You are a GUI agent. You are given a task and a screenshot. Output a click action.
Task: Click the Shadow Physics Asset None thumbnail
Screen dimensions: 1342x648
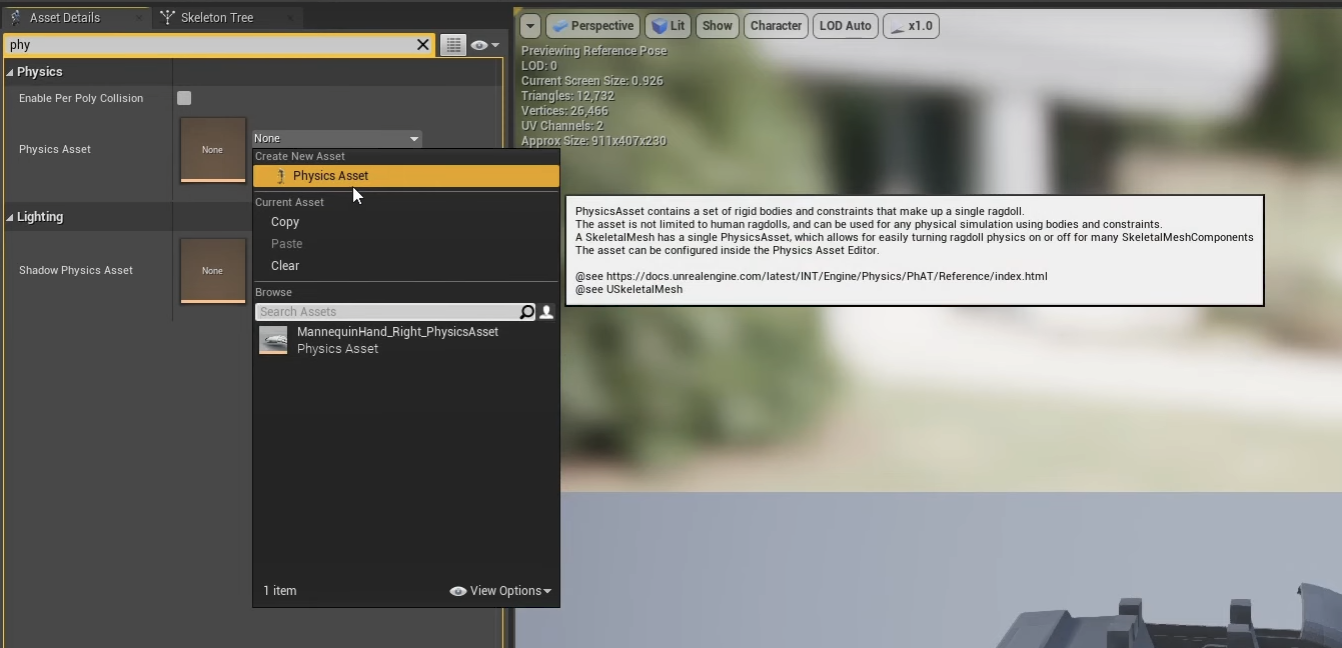click(213, 270)
